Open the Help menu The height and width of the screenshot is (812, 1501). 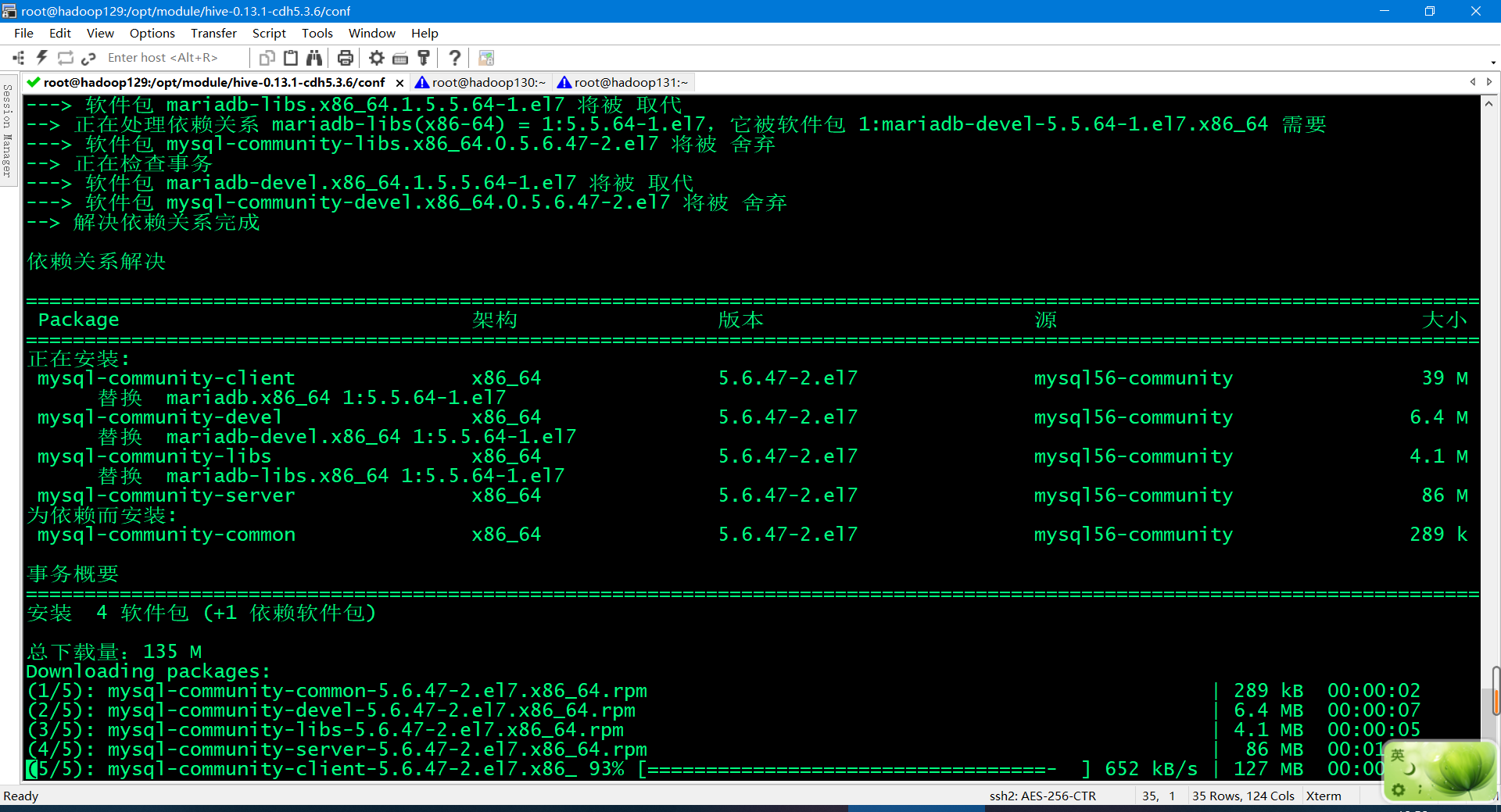[425, 34]
